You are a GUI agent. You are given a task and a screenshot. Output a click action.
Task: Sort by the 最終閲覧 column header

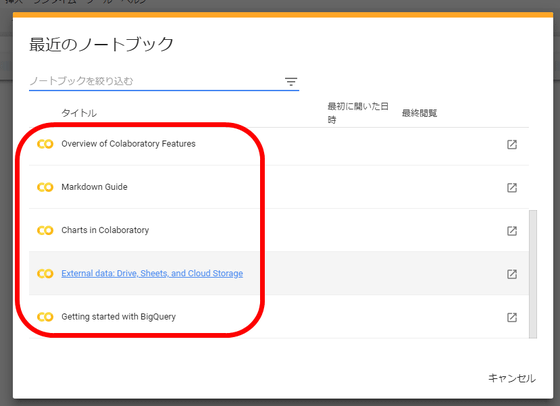[419, 113]
